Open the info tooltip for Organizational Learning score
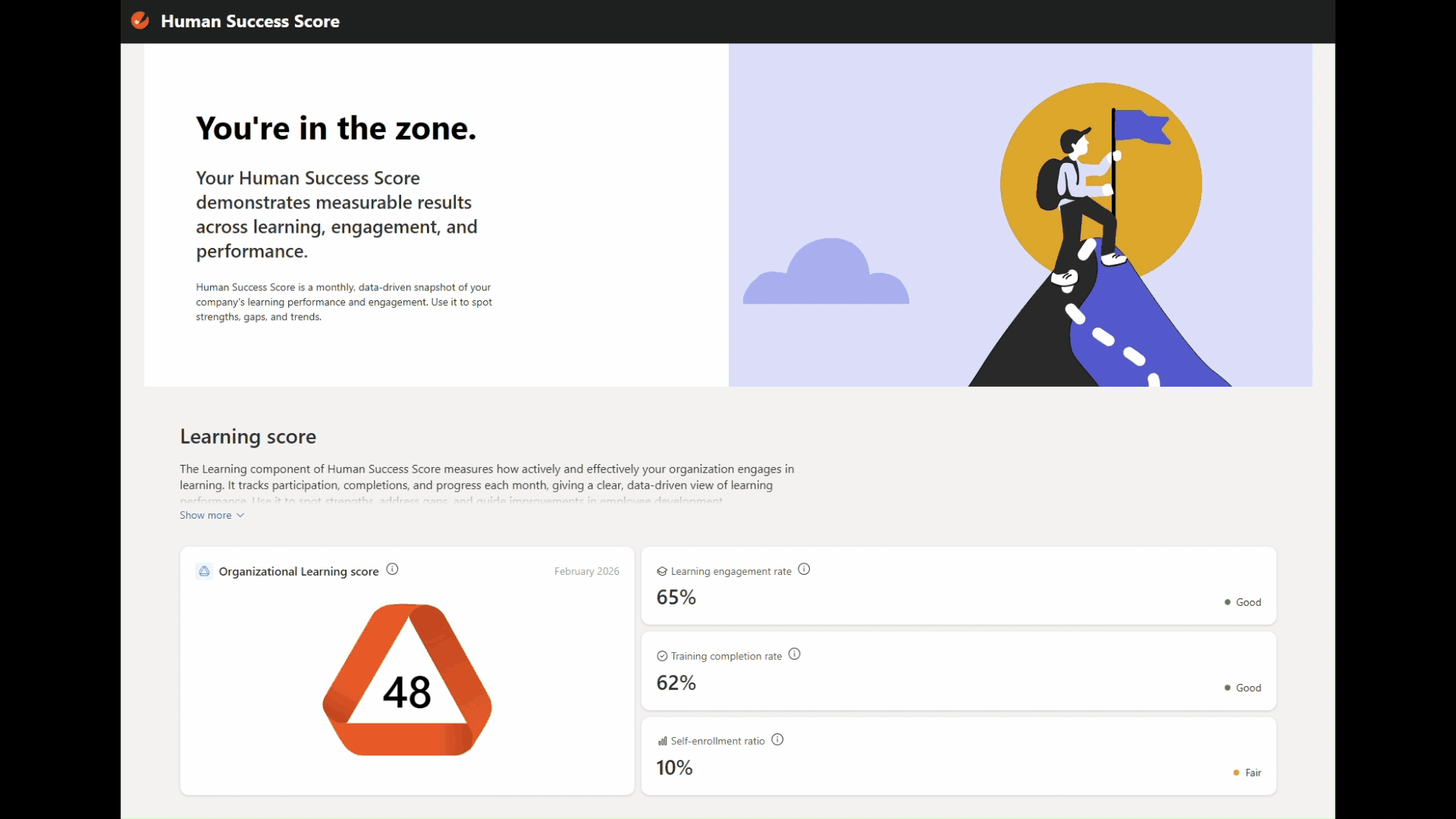 [392, 570]
